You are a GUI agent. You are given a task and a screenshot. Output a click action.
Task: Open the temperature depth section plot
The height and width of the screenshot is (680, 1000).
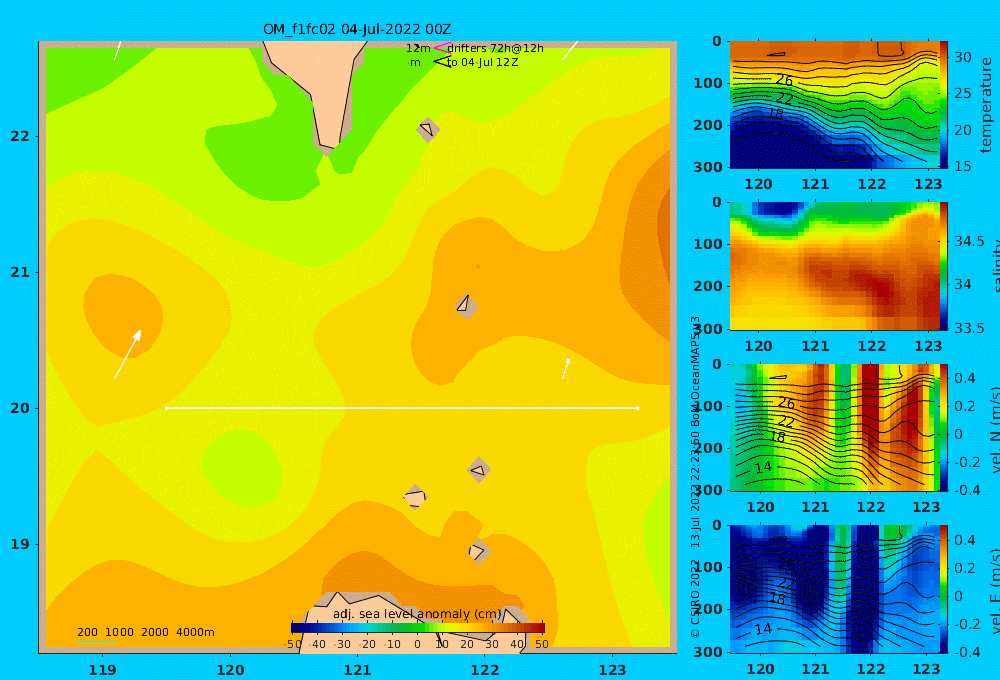pos(834,105)
